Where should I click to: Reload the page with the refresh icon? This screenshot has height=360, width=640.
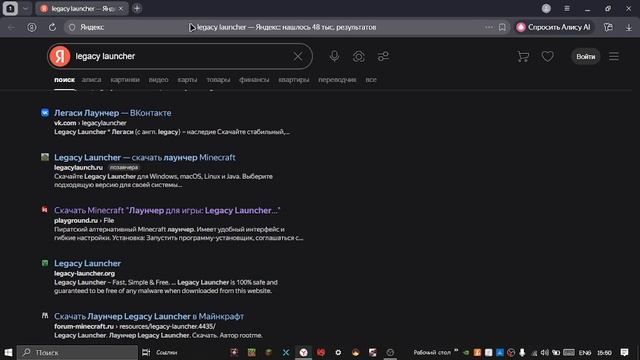pos(52,27)
